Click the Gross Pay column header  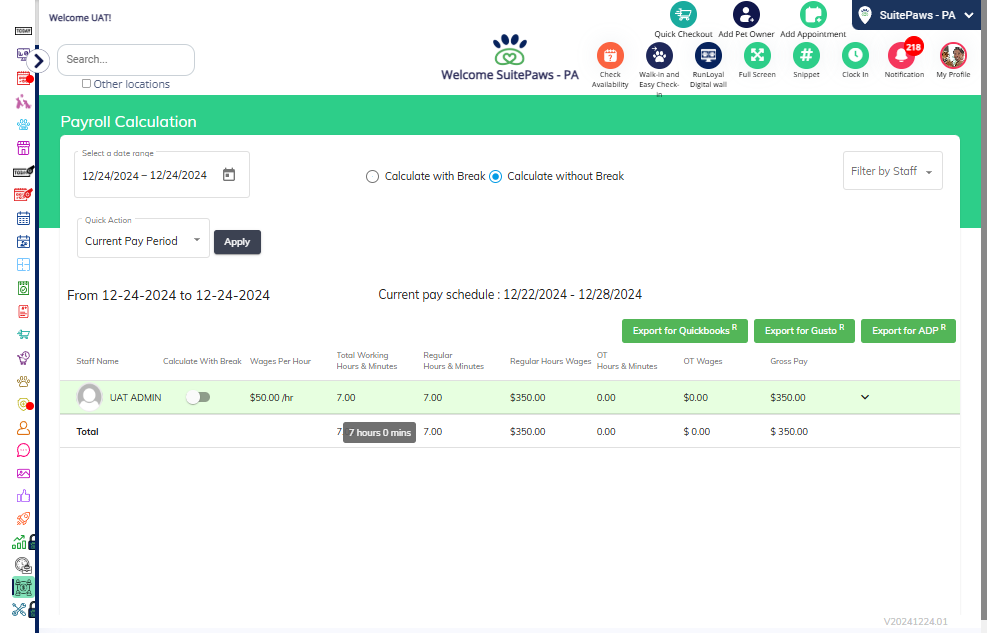click(x=789, y=361)
